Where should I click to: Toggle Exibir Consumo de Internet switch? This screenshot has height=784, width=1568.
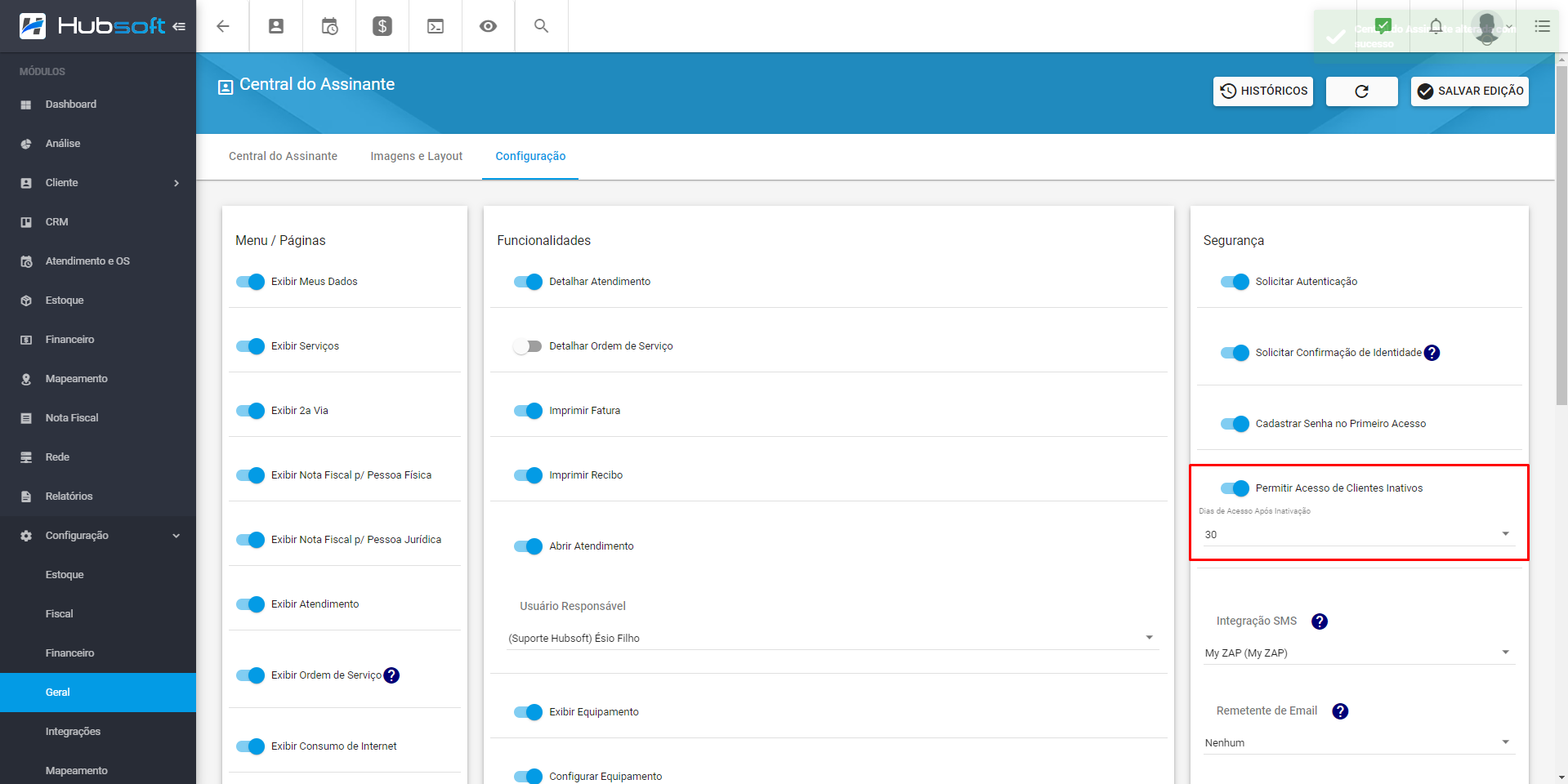251,746
